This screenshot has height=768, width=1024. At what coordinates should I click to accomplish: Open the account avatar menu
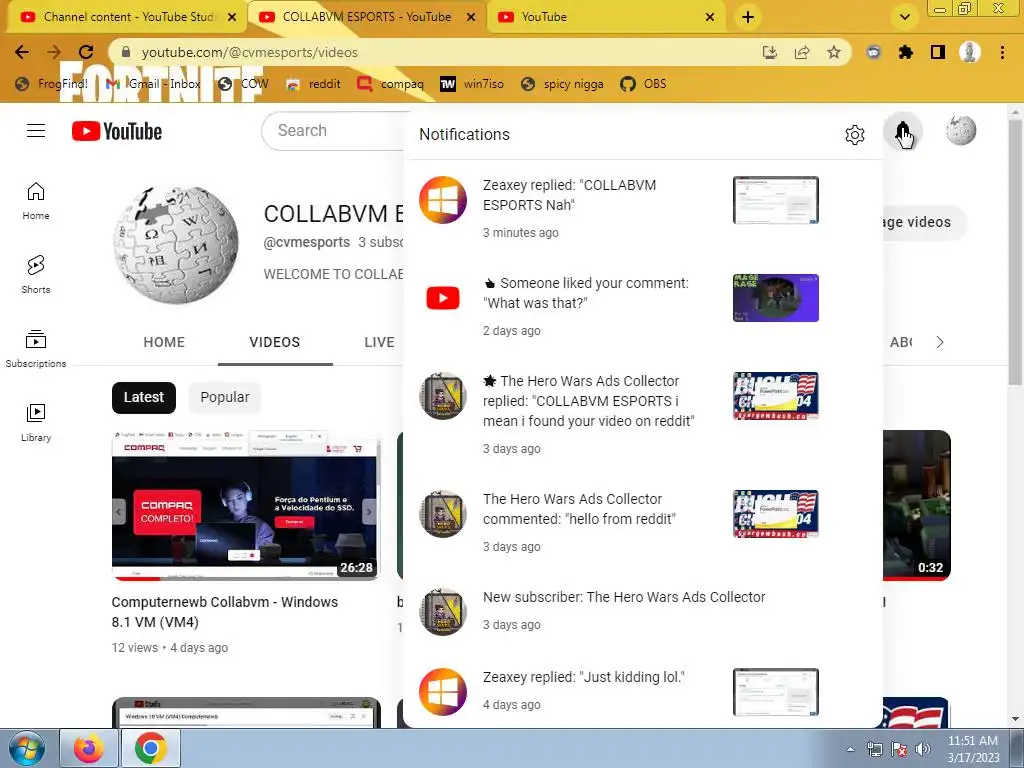pos(961,131)
